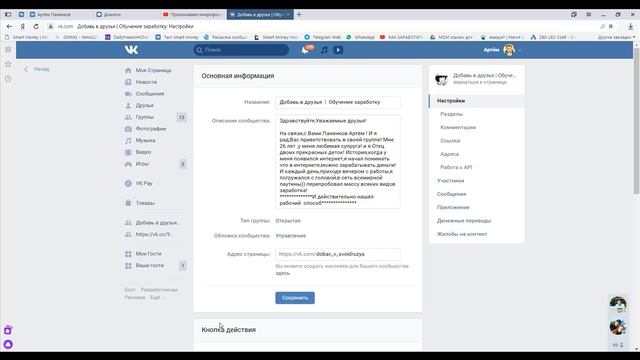
Task: Select Сообщения in right settings menu
Action: 451,194
